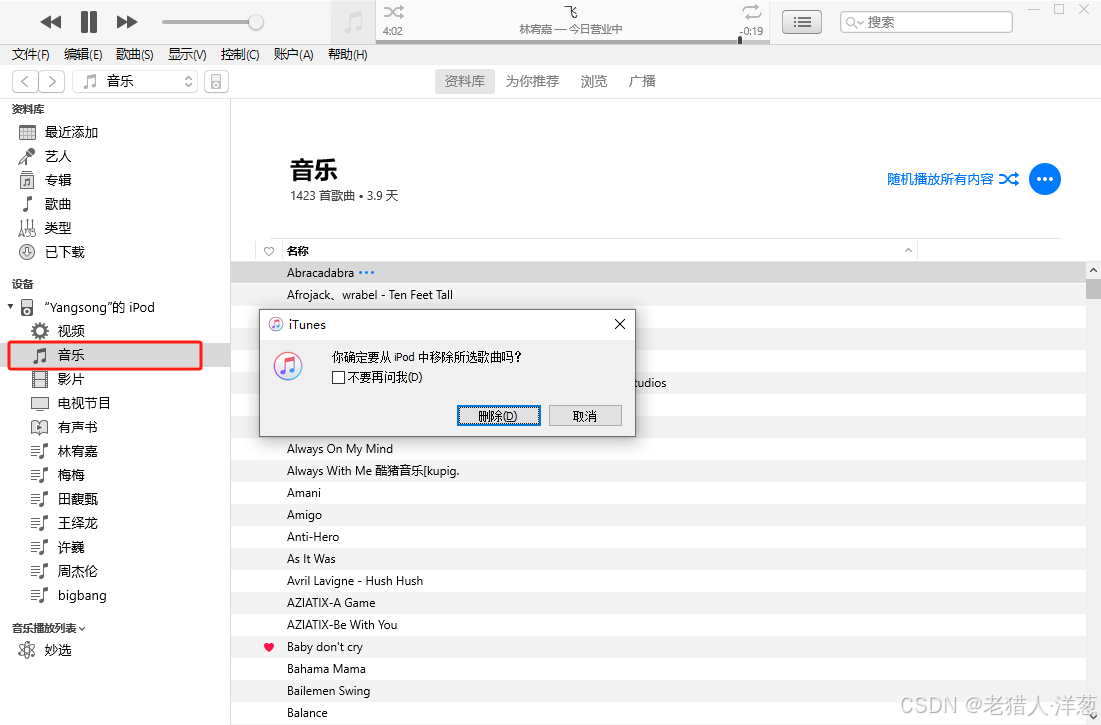Open 影片 under the iPod
This screenshot has width=1101, height=725.
(x=70, y=379)
